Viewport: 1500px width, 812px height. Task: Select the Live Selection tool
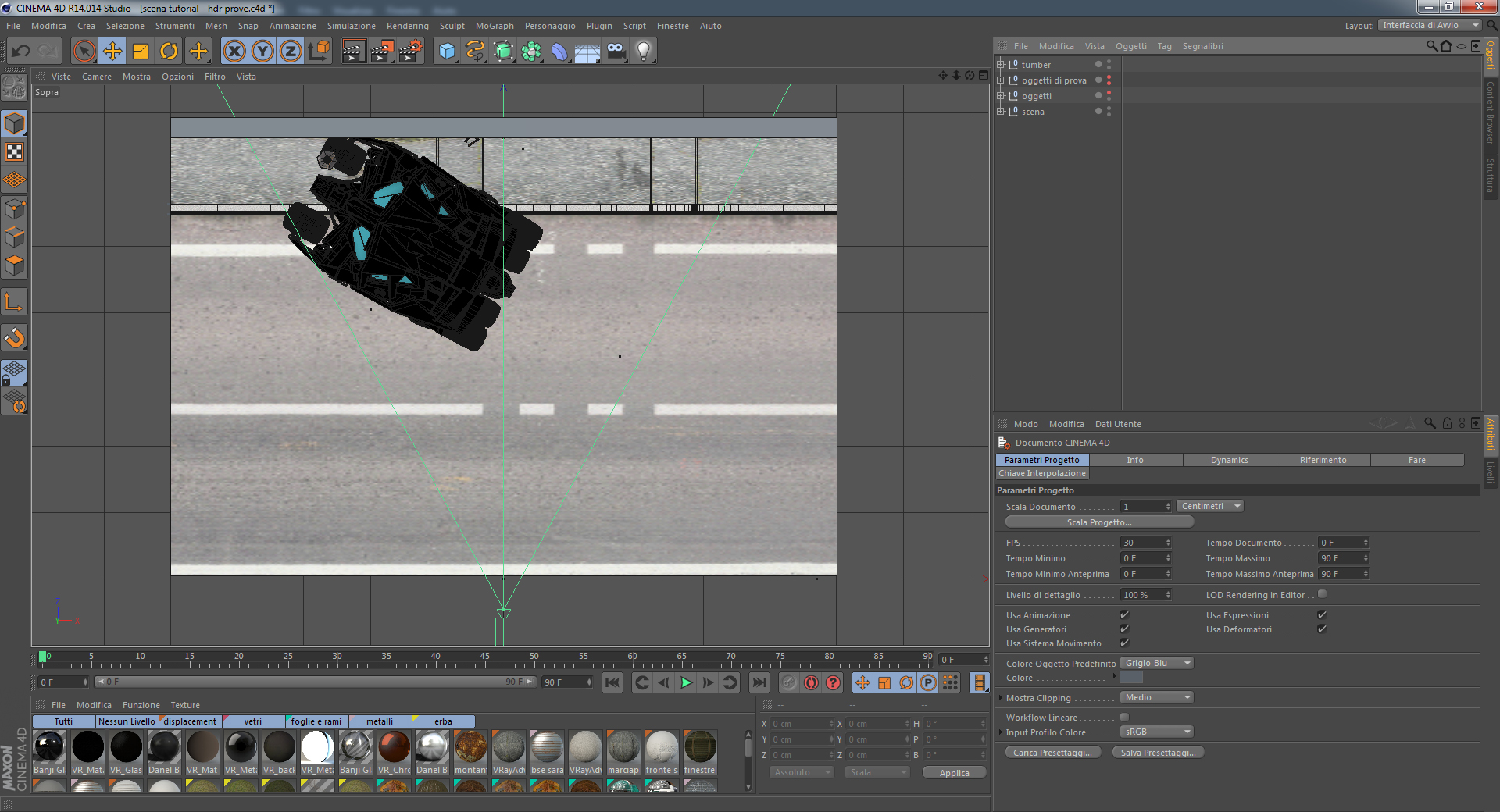click(x=84, y=52)
